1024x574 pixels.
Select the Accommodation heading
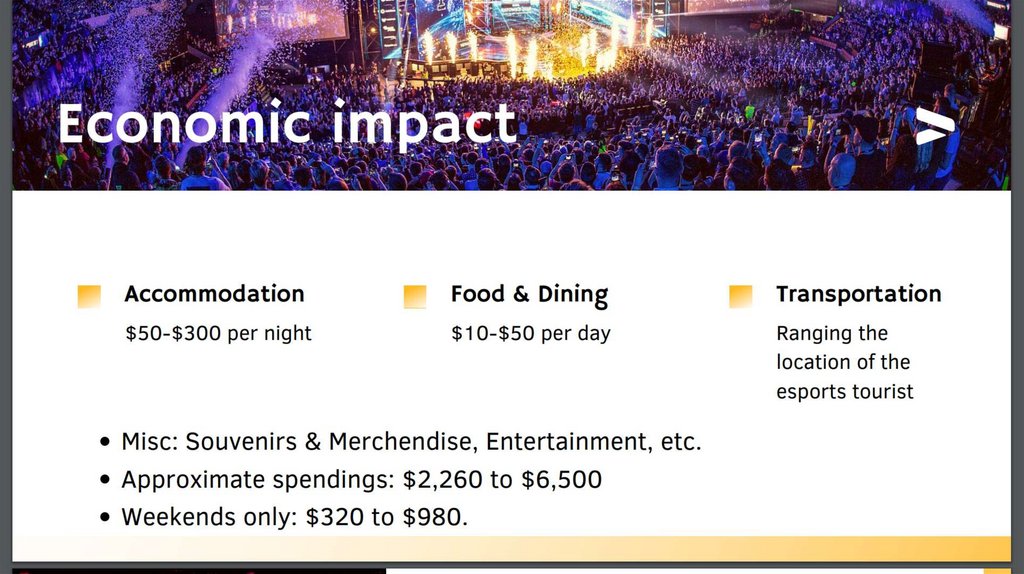click(x=214, y=294)
